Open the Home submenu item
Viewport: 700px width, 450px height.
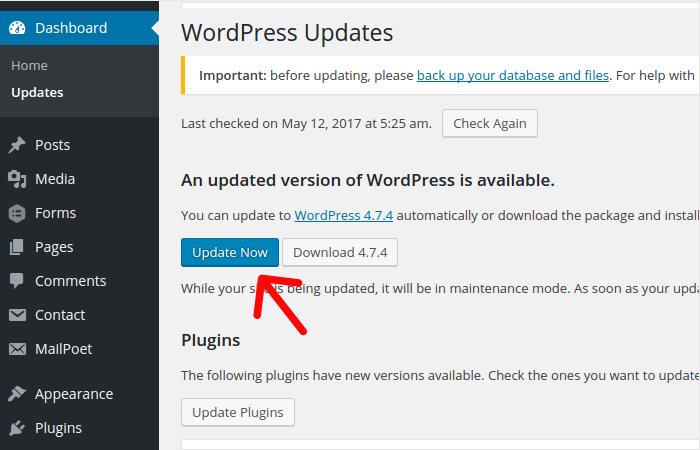coord(29,65)
